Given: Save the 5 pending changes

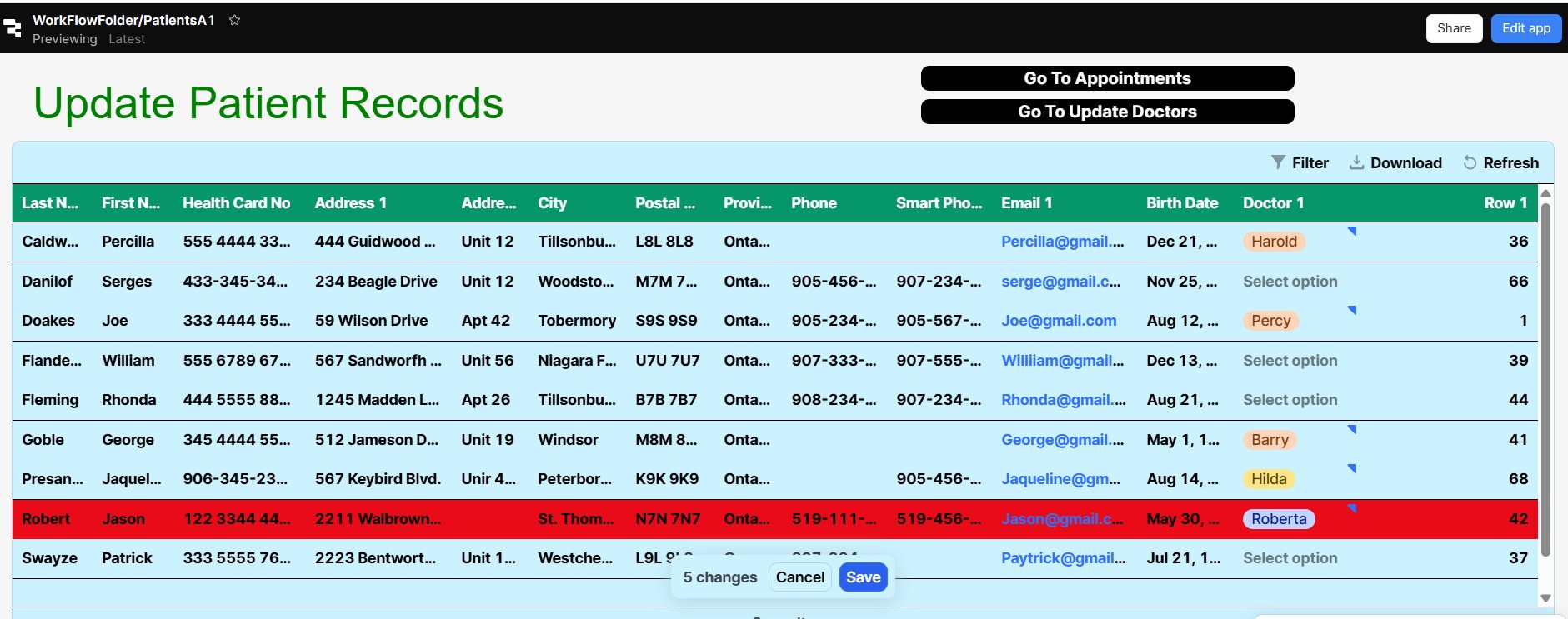Looking at the screenshot, I should click(863, 577).
